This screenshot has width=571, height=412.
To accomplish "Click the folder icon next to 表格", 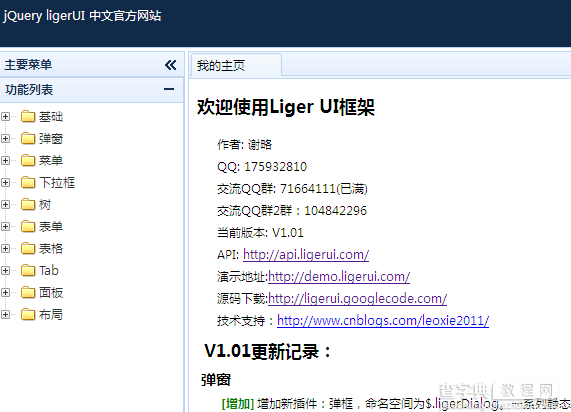I will click(28, 248).
